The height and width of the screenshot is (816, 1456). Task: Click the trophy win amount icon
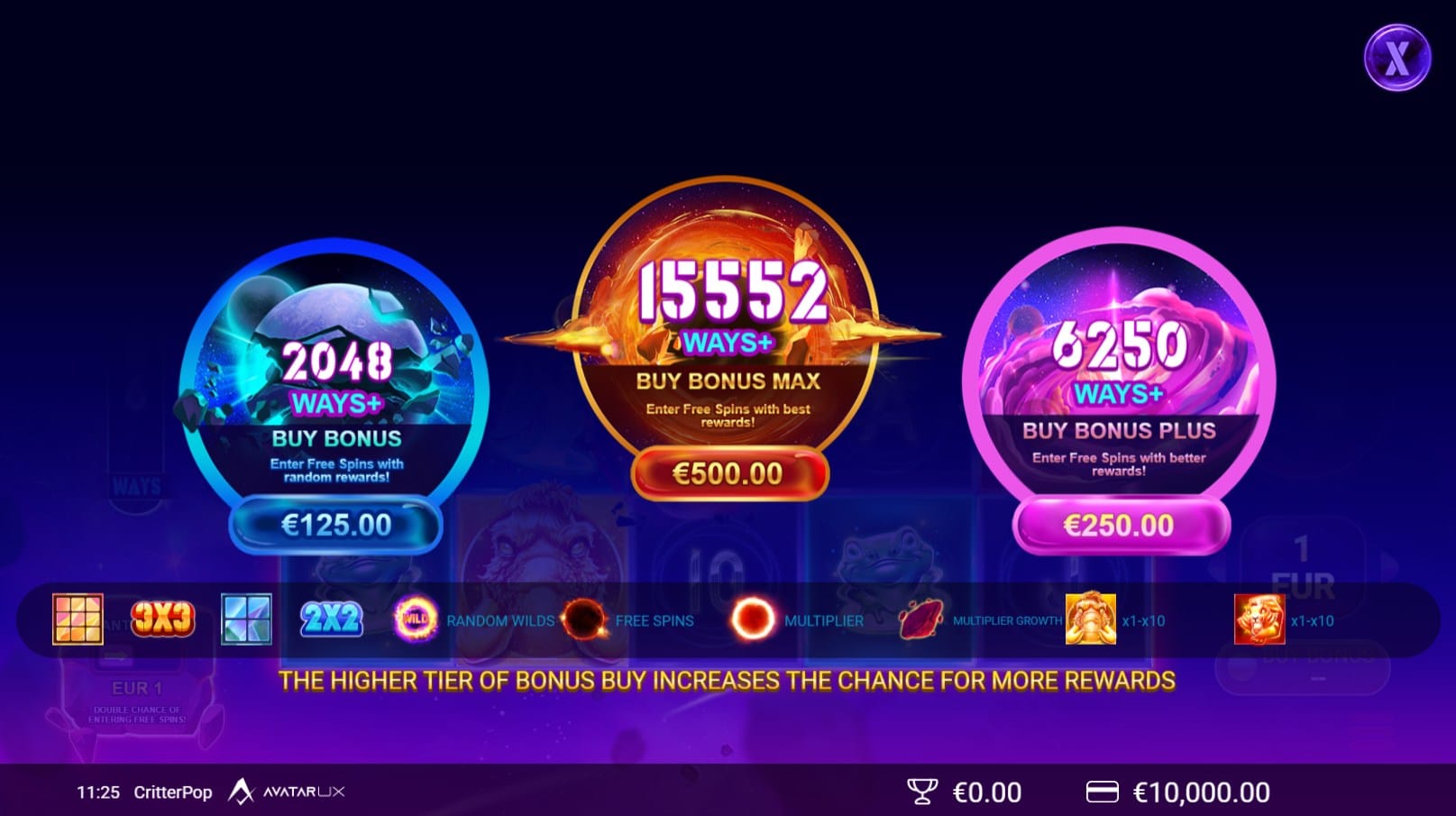tap(922, 793)
